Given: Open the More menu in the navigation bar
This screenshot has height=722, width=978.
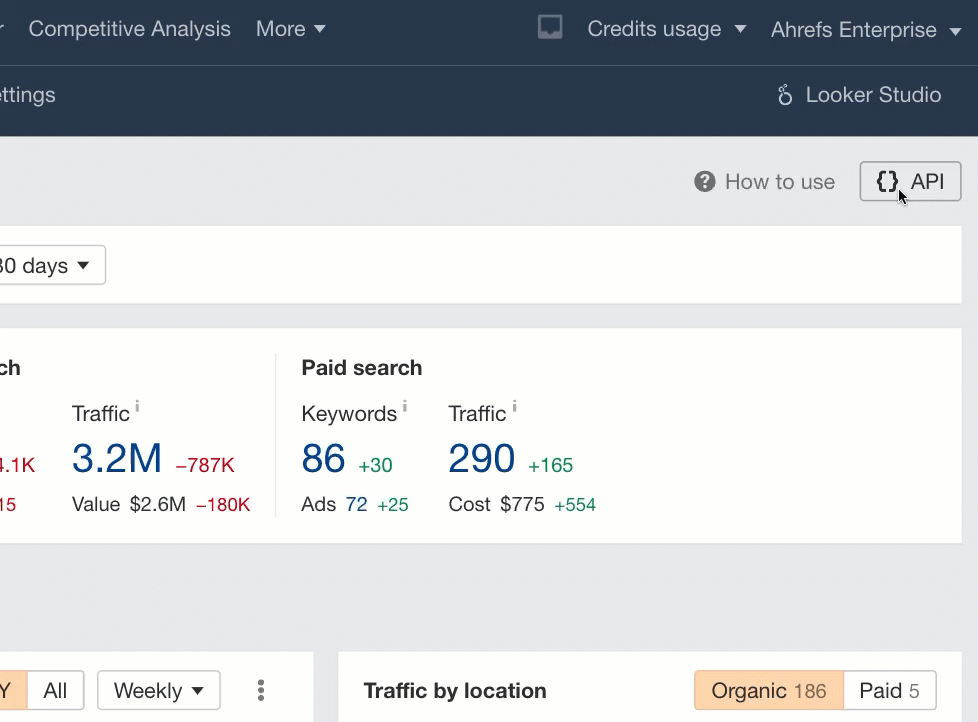Looking at the screenshot, I should [x=290, y=28].
